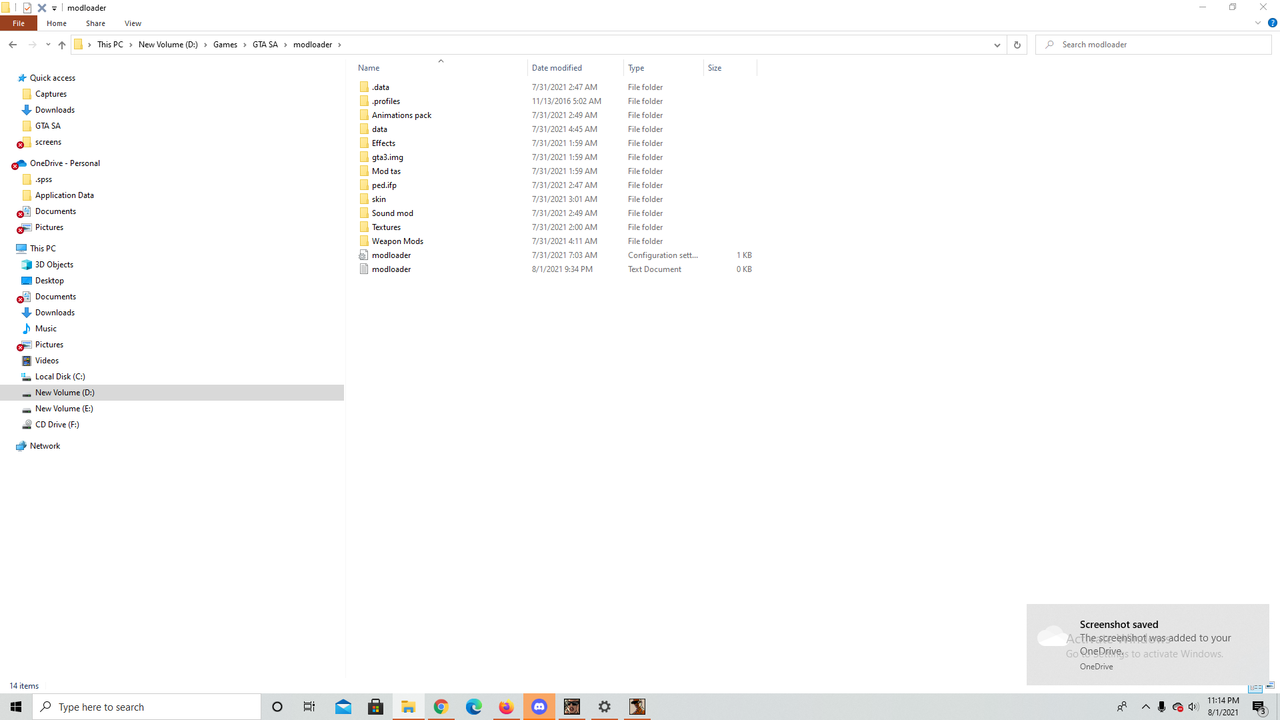Screen dimensions: 1280x720
Task: Click 'This PC' in the address breadcrumb
Action: pos(110,45)
